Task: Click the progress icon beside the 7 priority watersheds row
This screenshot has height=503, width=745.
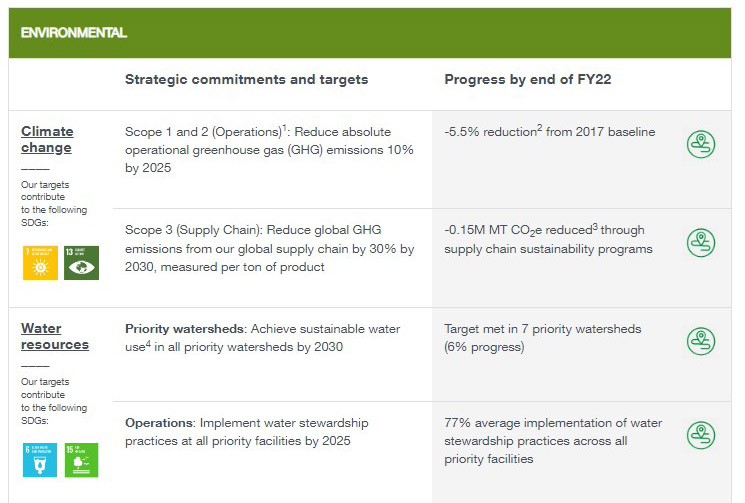Action: [x=700, y=340]
